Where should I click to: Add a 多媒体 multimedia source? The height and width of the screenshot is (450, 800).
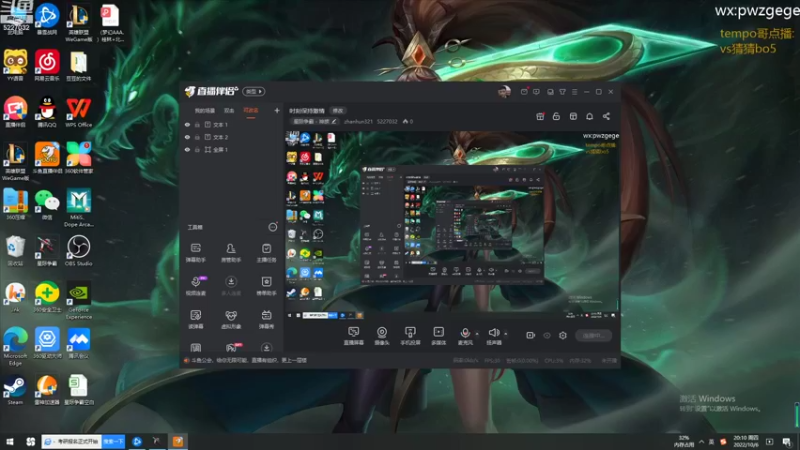tap(438, 336)
